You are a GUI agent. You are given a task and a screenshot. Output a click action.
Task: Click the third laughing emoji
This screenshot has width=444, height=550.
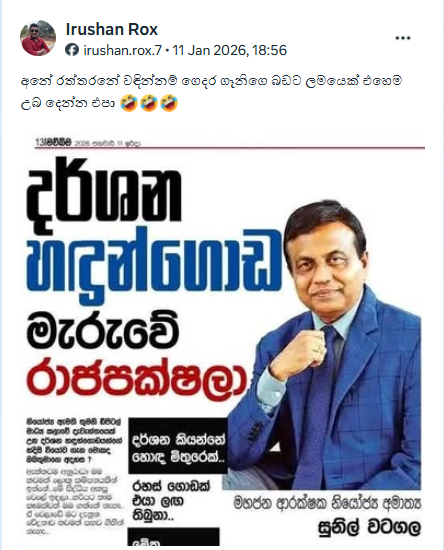point(169,103)
